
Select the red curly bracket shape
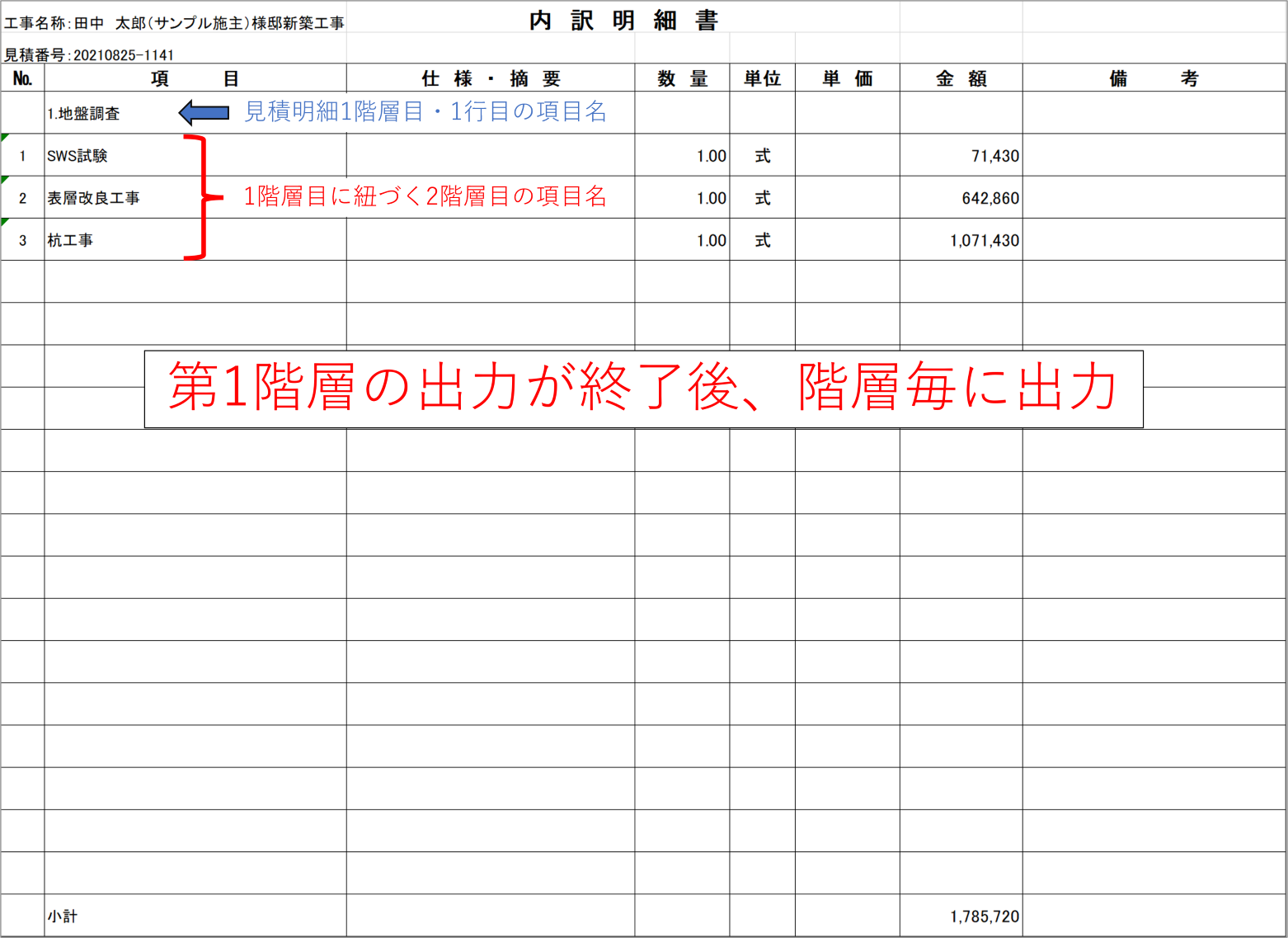(200, 197)
